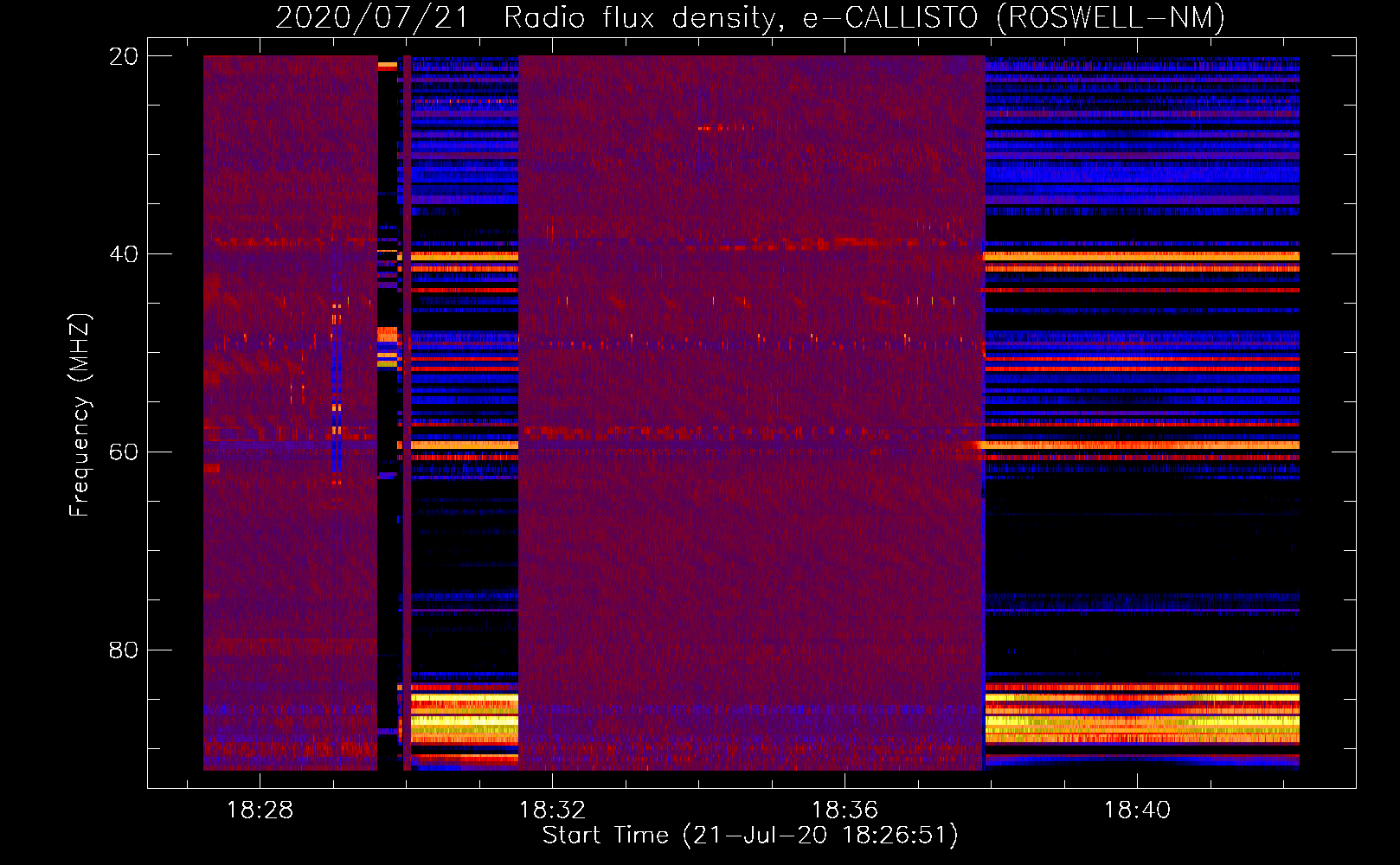Click the plot title with date 2020/07/21

pyautogui.click(x=750, y=18)
